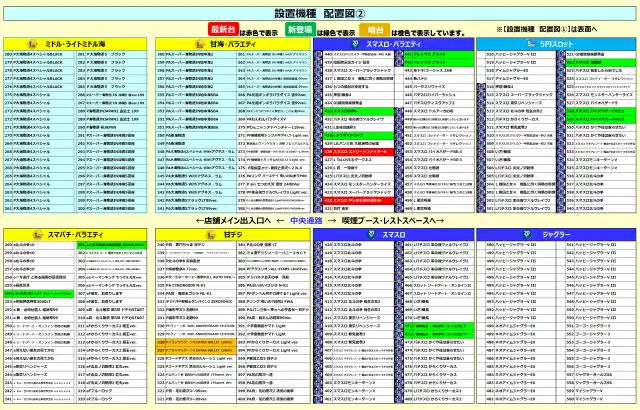This screenshot has width=640, height=410.
Task: Click the blue icon beside green row 433
Action: tap(318, 111)
